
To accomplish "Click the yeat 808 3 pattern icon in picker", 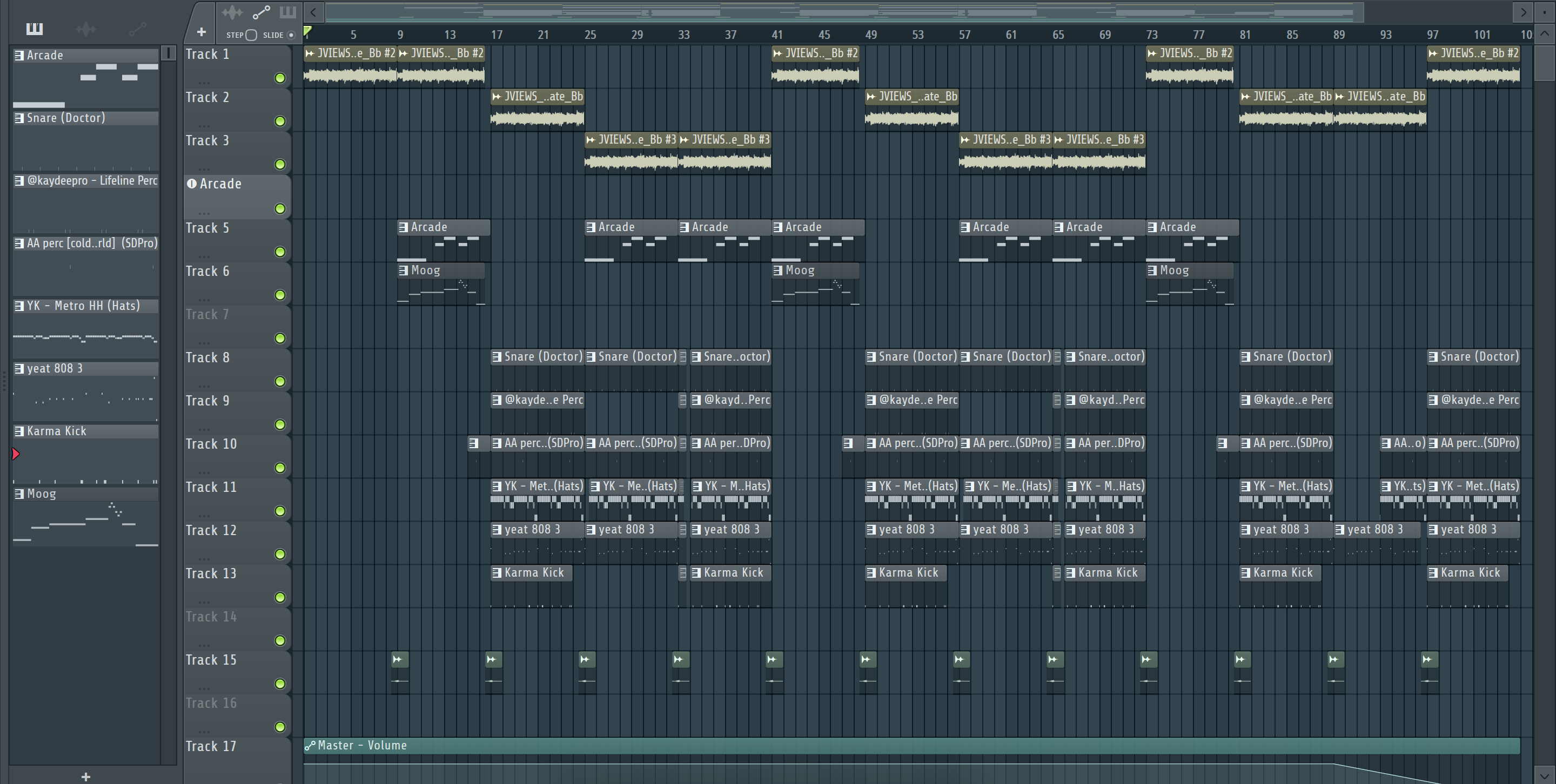I will coord(19,369).
